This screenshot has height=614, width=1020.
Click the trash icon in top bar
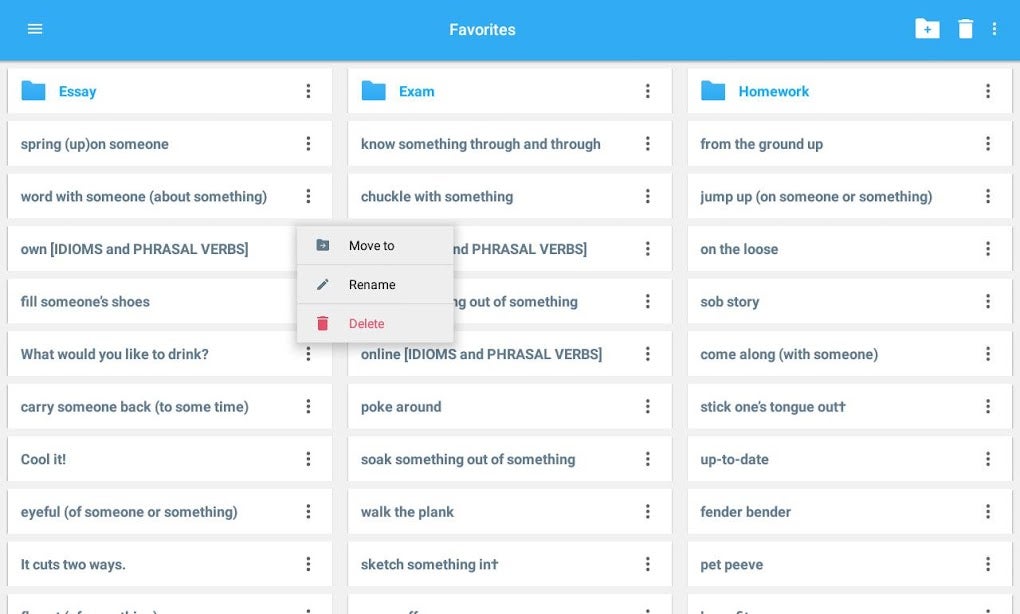[x=965, y=29]
